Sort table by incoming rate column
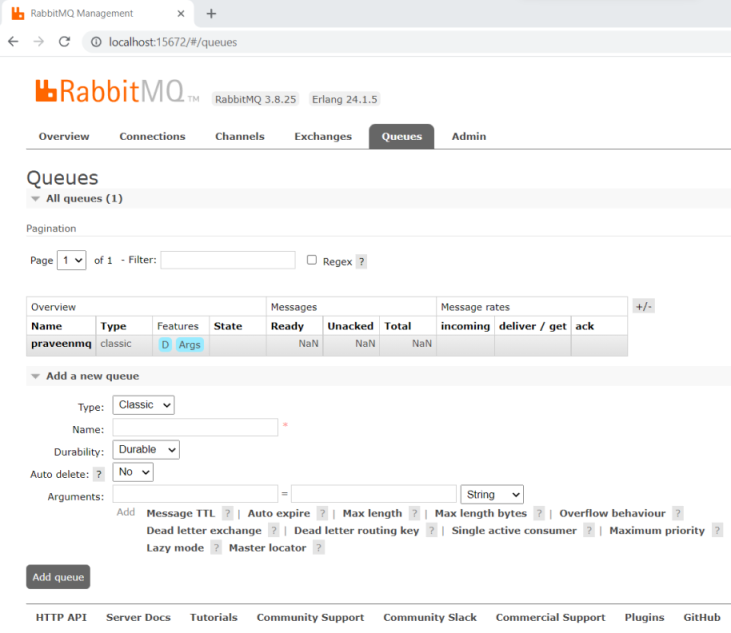 [x=465, y=326]
